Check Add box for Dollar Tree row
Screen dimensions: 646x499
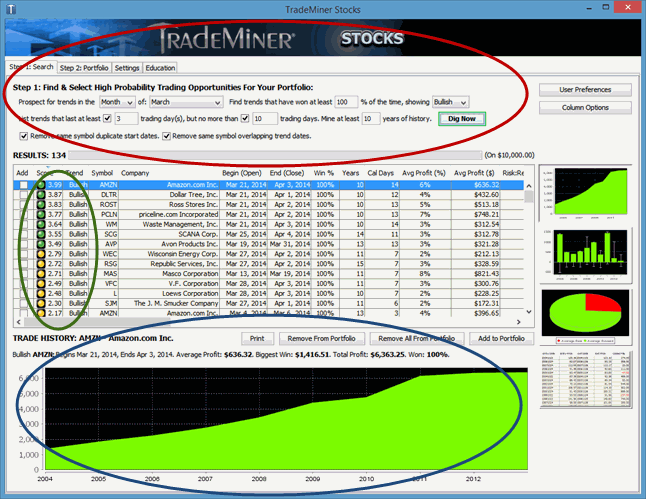tap(24, 195)
